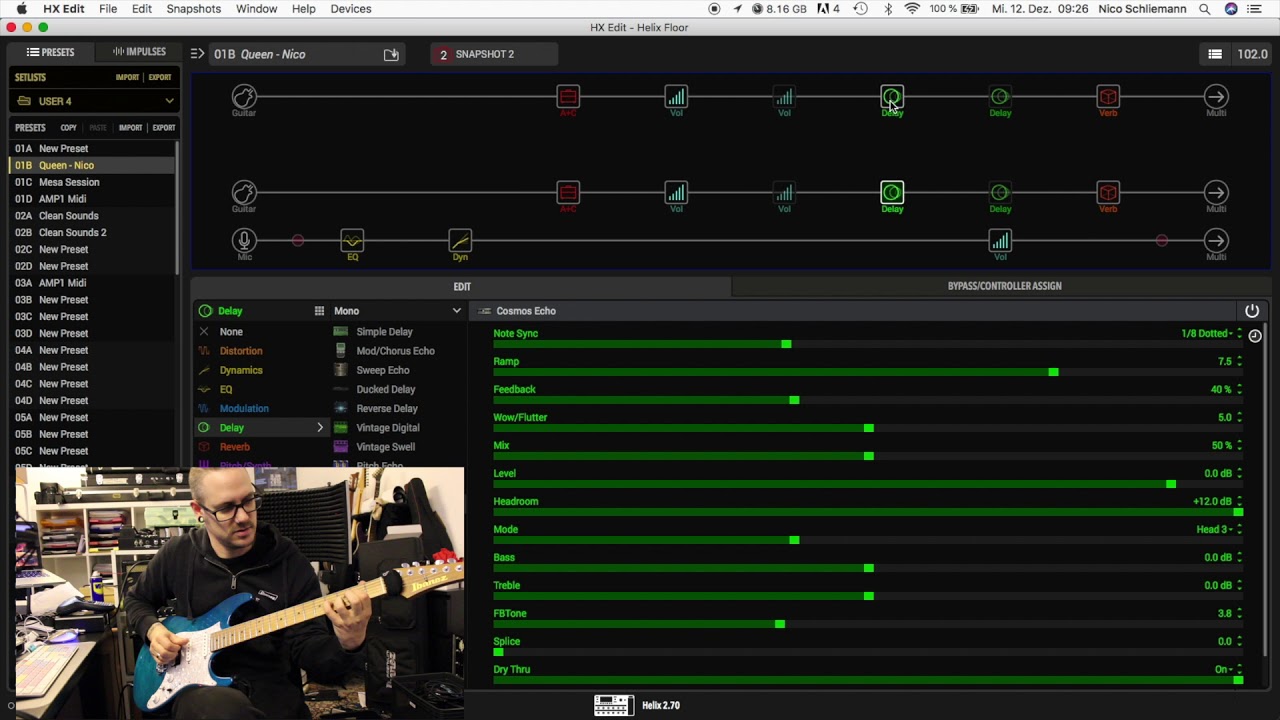1280x720 pixels.
Task: Select the red Verb block in the uppermost signal row
Action: pos(1108,96)
